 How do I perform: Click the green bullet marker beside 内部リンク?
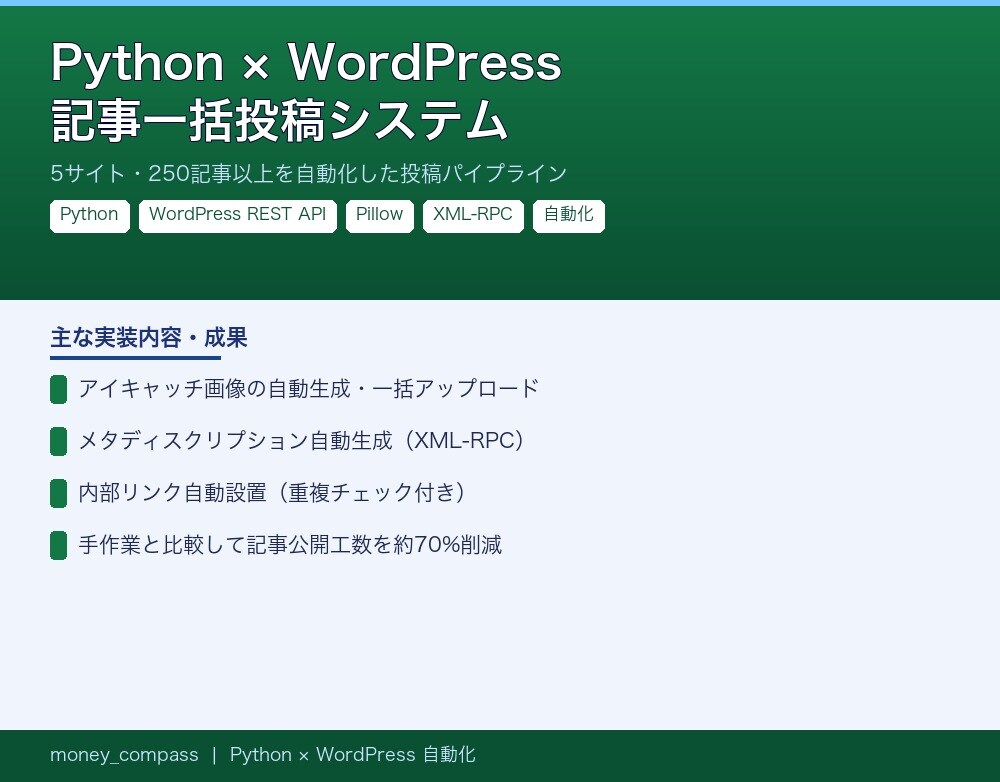pos(59,494)
